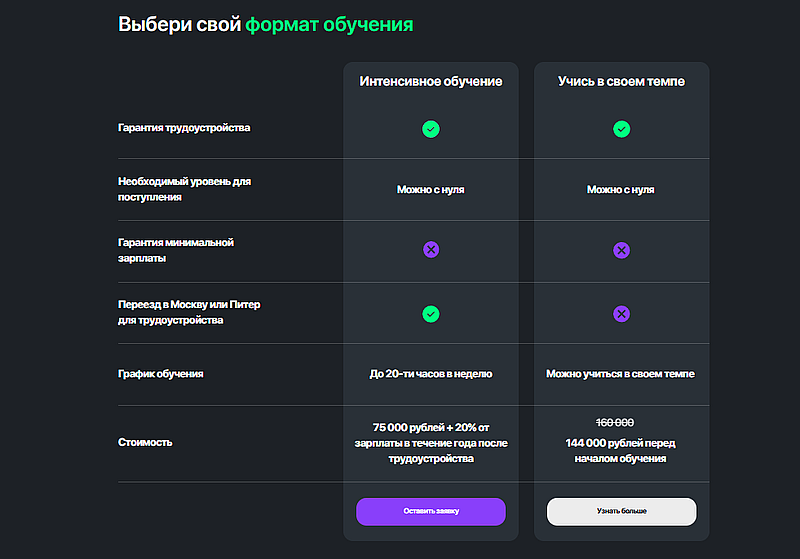
Task: Click the green формат обучения heading text
Action: tap(329, 24)
